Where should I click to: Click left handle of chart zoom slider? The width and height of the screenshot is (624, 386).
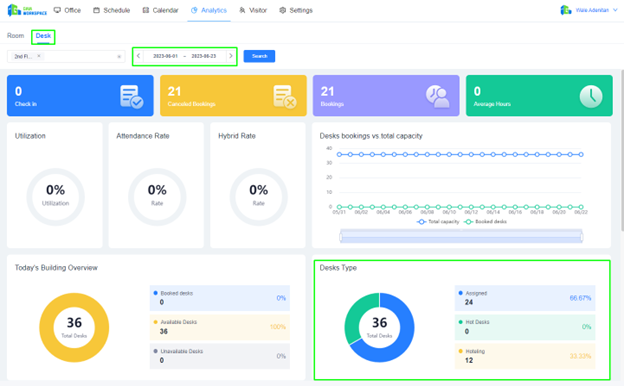pyautogui.click(x=341, y=237)
